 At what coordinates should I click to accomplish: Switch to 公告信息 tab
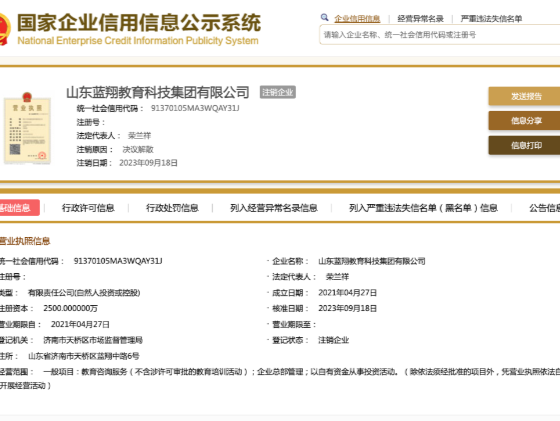pos(544,208)
